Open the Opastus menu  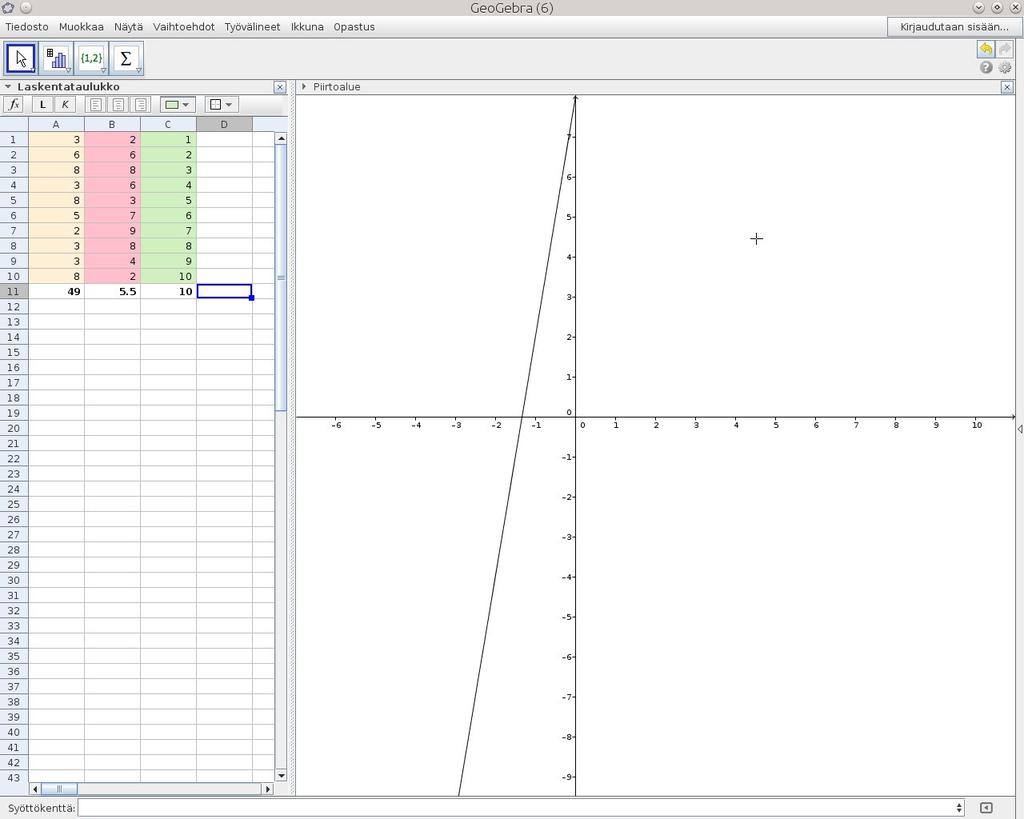click(x=354, y=27)
